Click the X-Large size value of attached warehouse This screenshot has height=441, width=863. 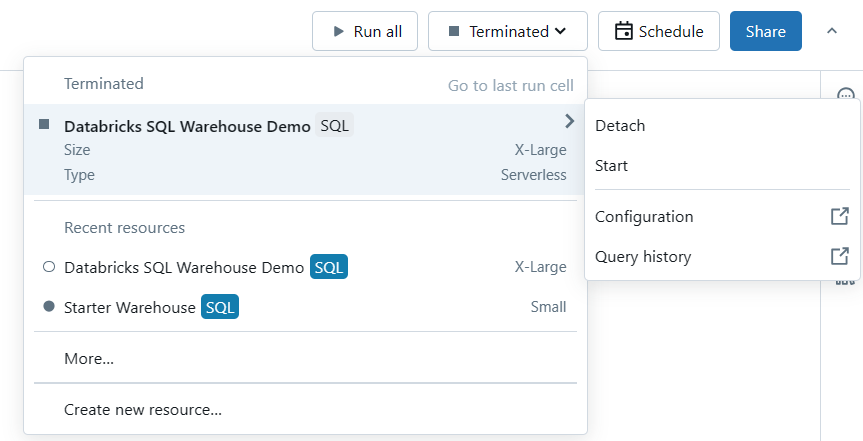540,150
